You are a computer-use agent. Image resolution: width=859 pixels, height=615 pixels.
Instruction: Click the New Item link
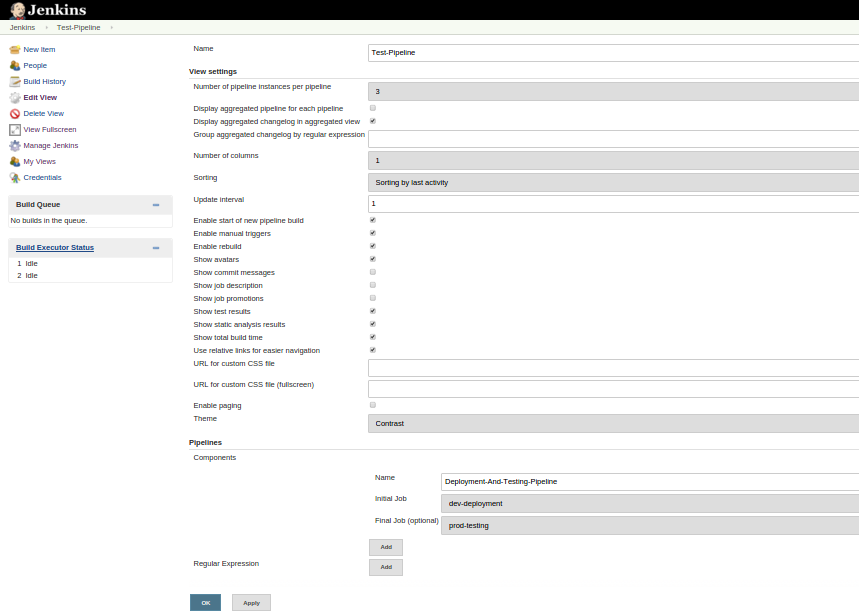(x=39, y=50)
